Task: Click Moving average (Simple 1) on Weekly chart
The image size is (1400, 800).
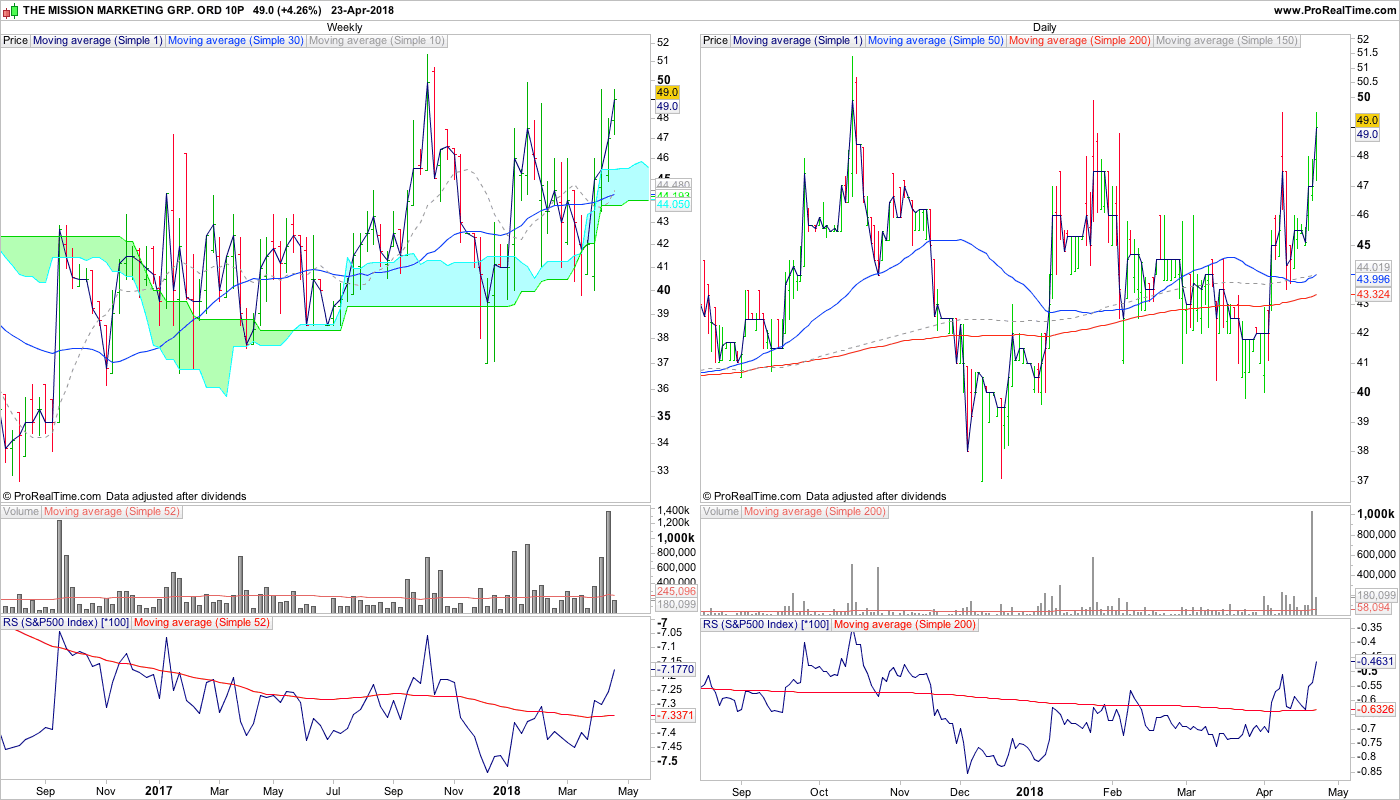Action: tap(97, 41)
